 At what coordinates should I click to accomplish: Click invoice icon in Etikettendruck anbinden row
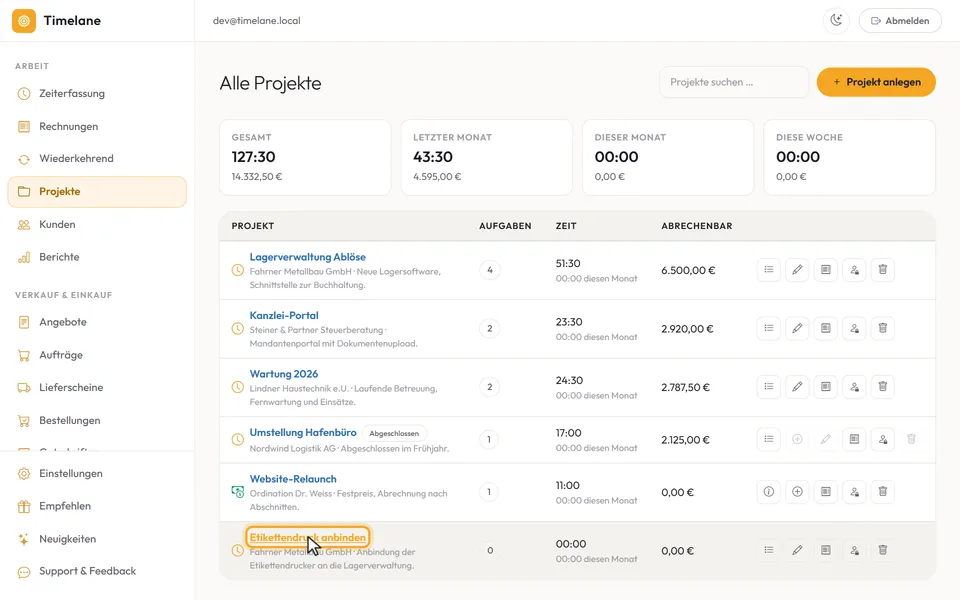point(826,550)
